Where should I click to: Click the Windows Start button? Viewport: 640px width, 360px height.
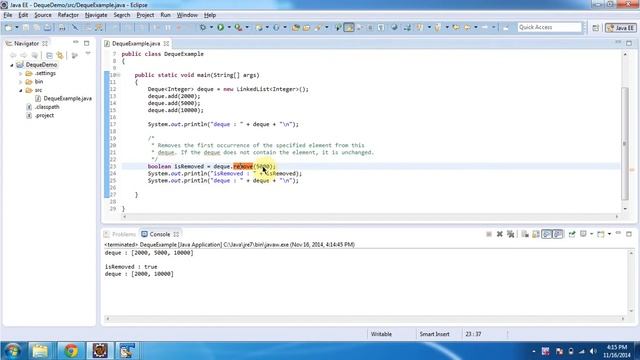pyautogui.click(x=12, y=351)
